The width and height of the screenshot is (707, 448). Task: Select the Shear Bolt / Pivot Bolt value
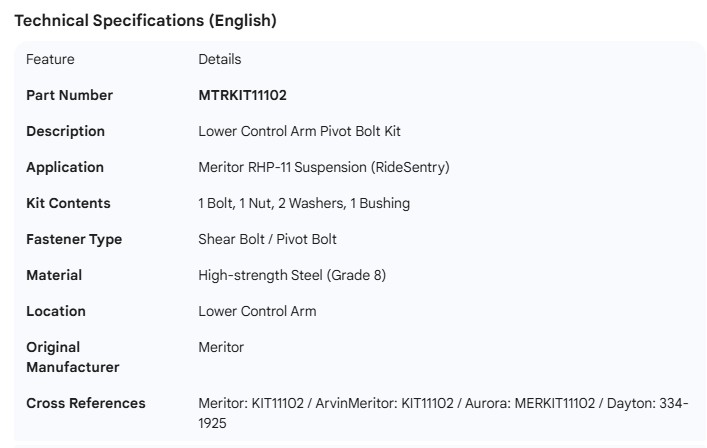point(267,239)
